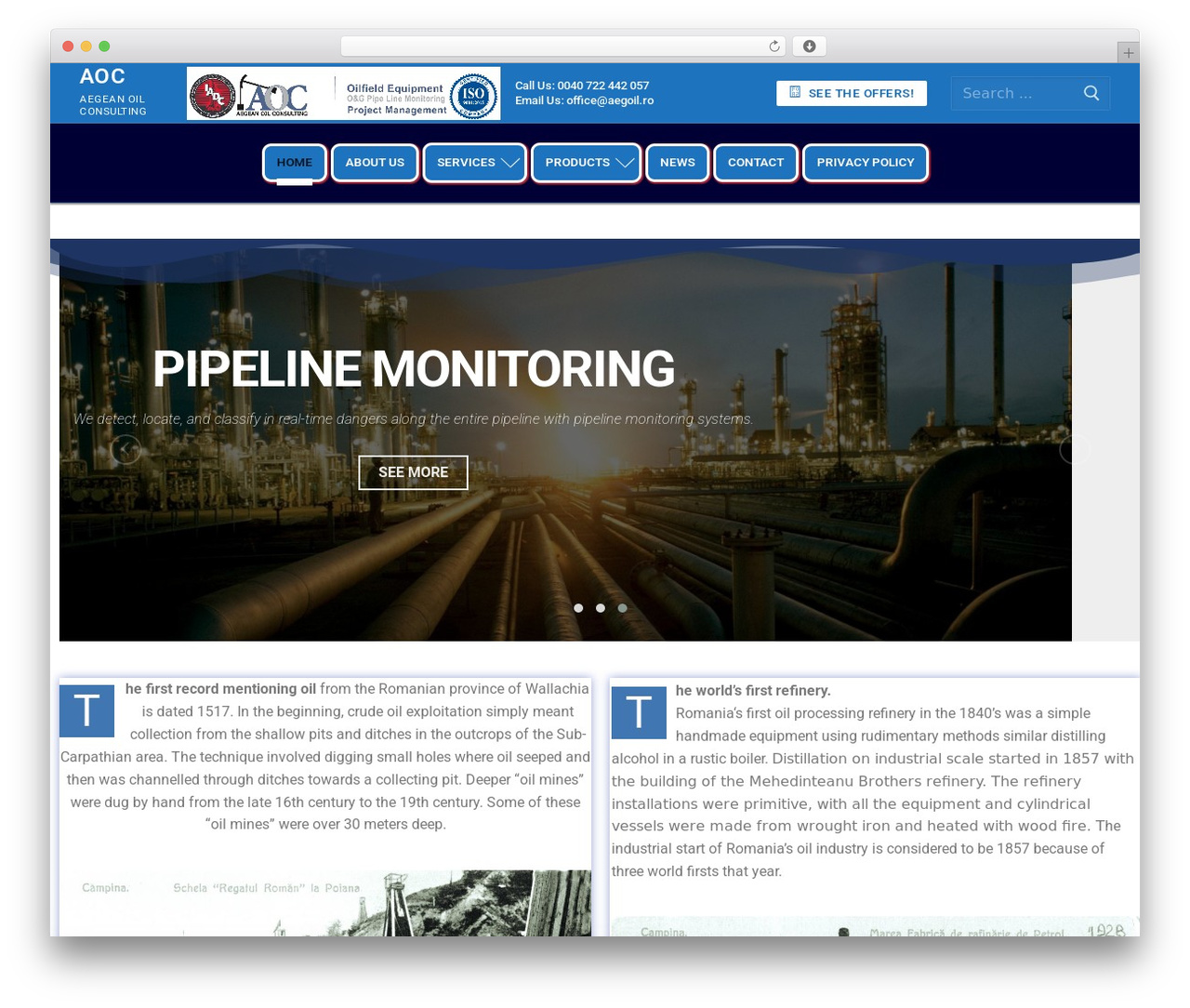
Task: Click the email address office@aegoil.ro
Action: [610, 100]
